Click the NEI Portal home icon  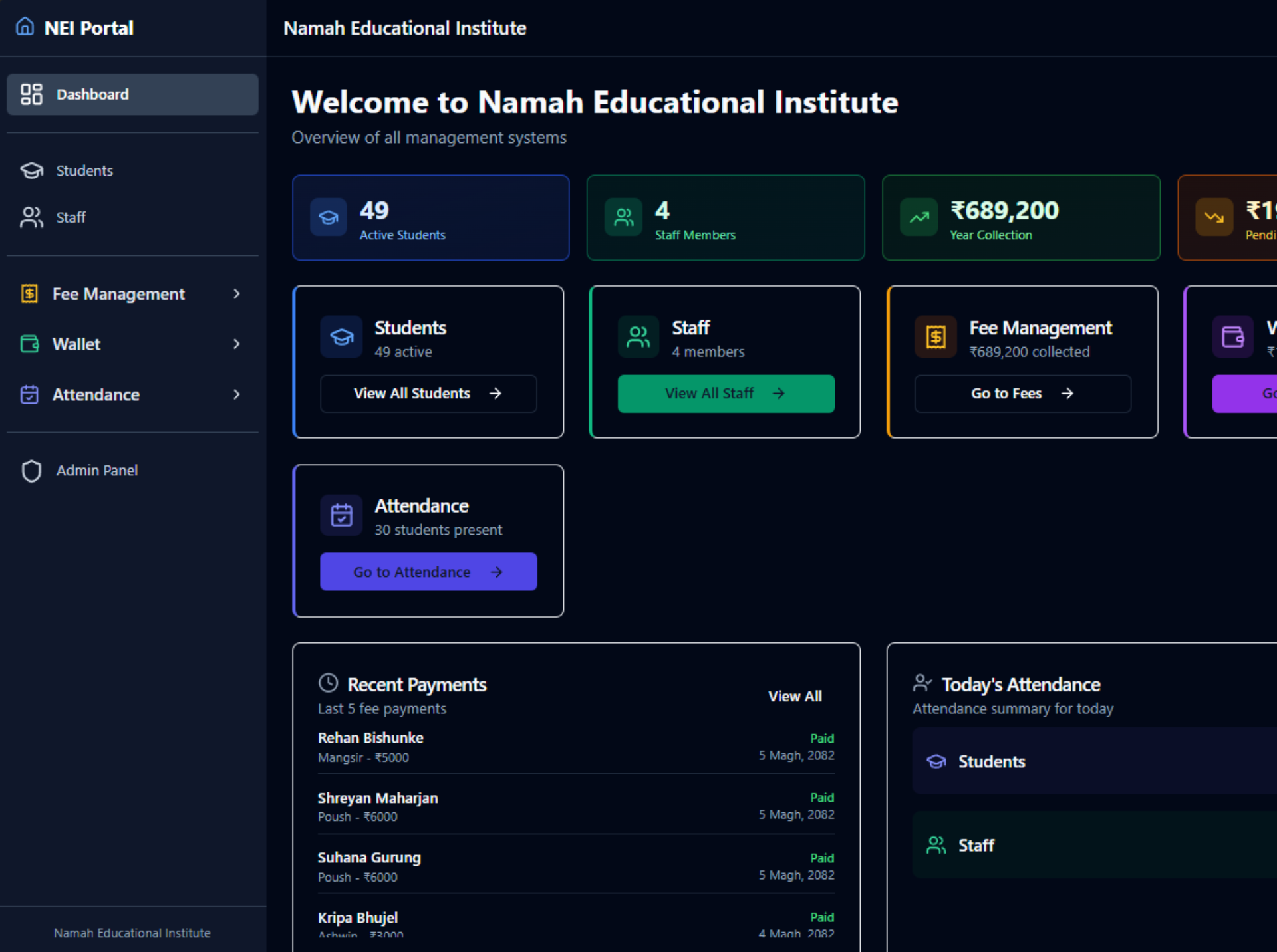click(25, 27)
